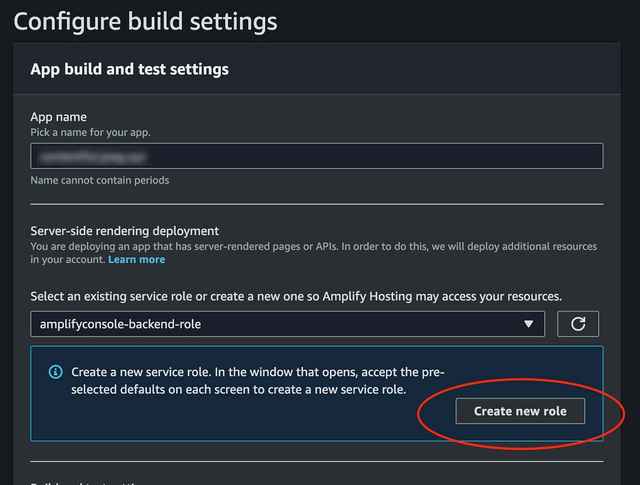
Task: Click the divider beneath the info alert
Action: pyautogui.click(x=317, y=462)
